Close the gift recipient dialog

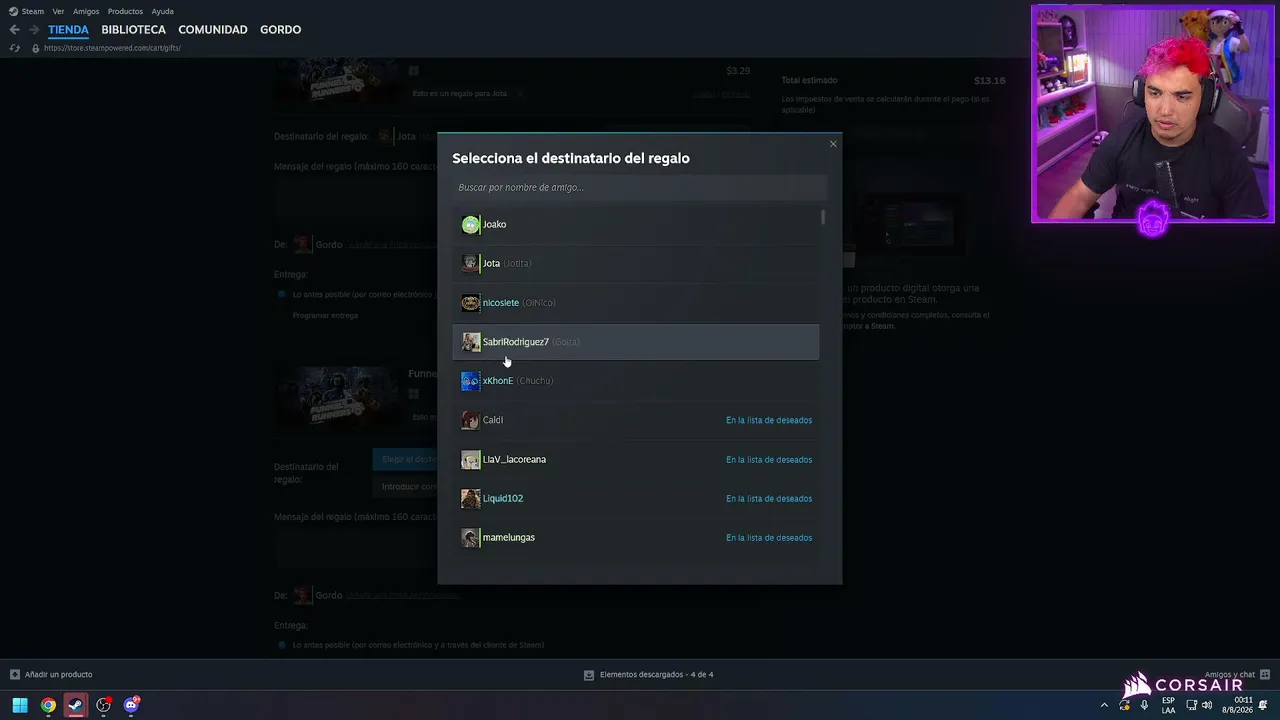coord(833,144)
